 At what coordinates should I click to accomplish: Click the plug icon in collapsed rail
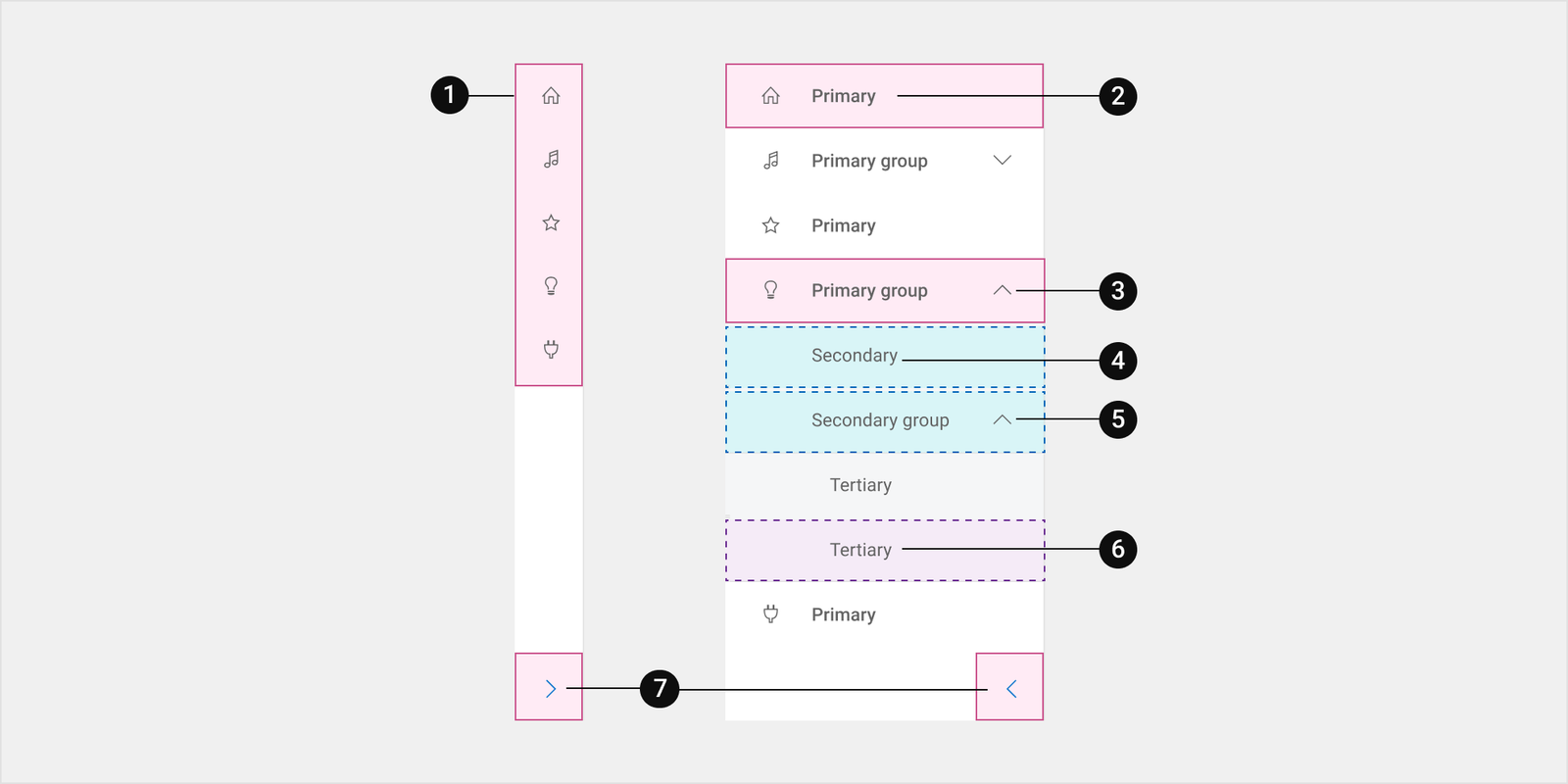[x=551, y=349]
